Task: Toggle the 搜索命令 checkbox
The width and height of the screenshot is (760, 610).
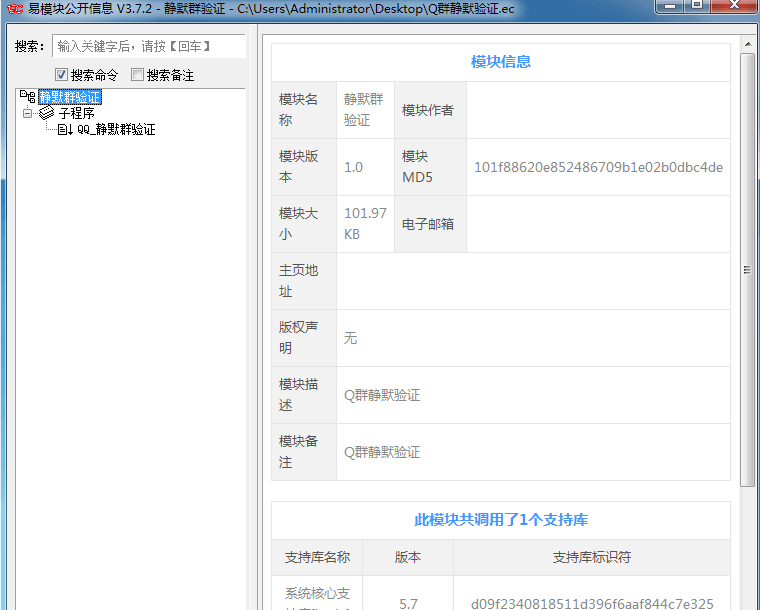Action: 61,75
